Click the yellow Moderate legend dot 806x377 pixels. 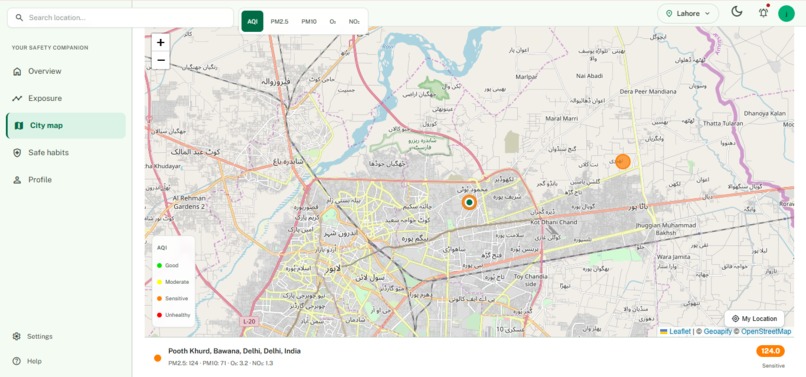point(159,282)
